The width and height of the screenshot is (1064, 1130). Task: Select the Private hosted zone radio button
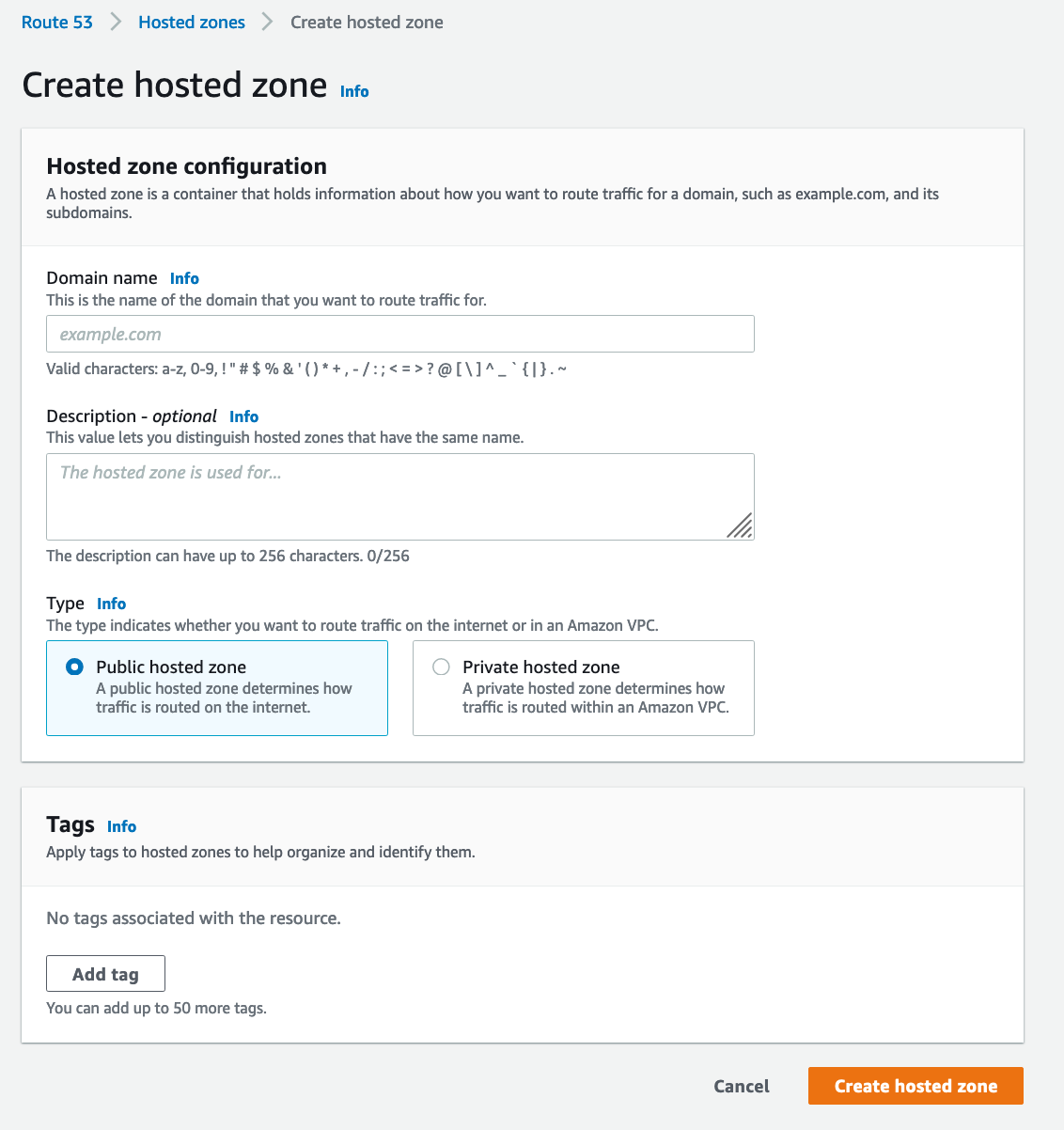coord(441,667)
